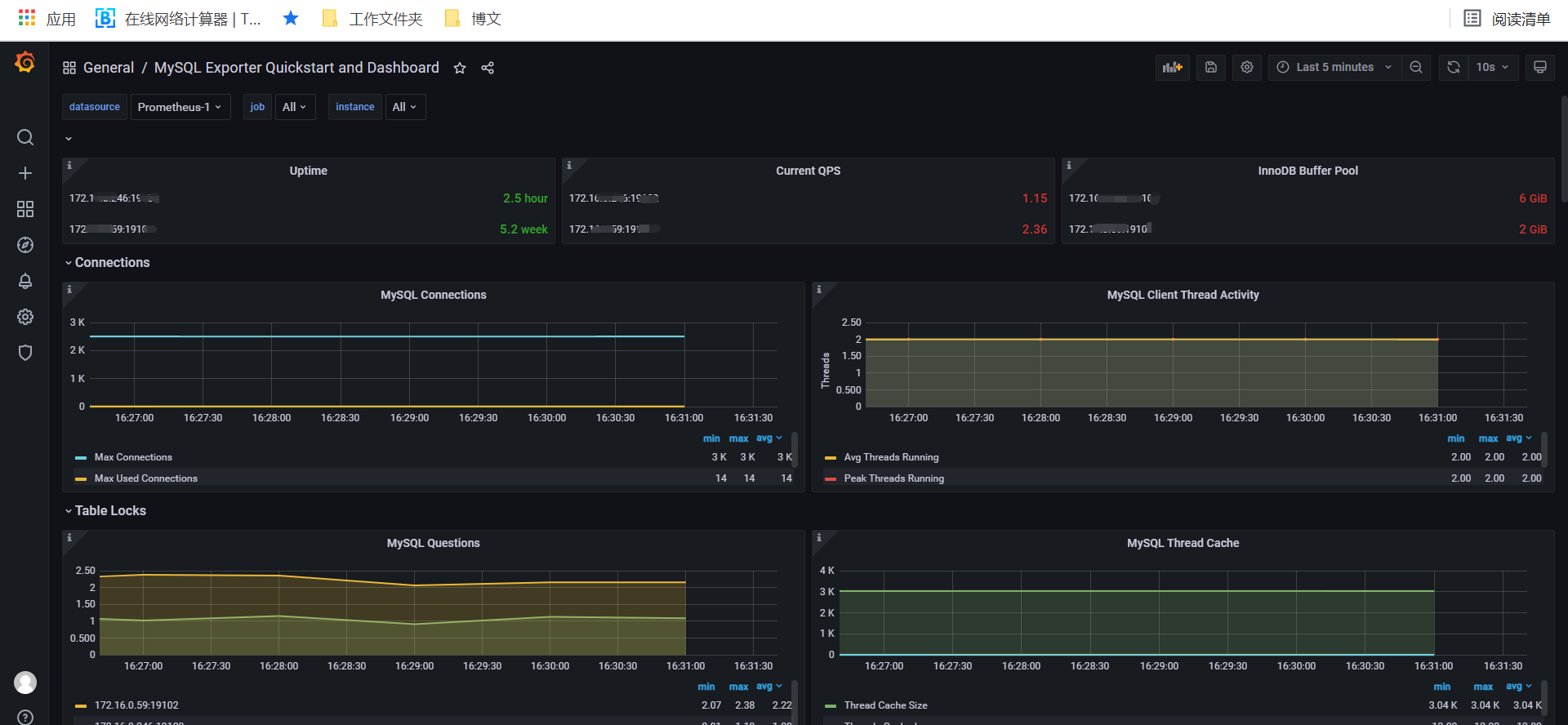The image size is (1568, 725).
Task: Open MySQL Client Thread Activity panel menu
Action: pyautogui.click(x=1183, y=295)
